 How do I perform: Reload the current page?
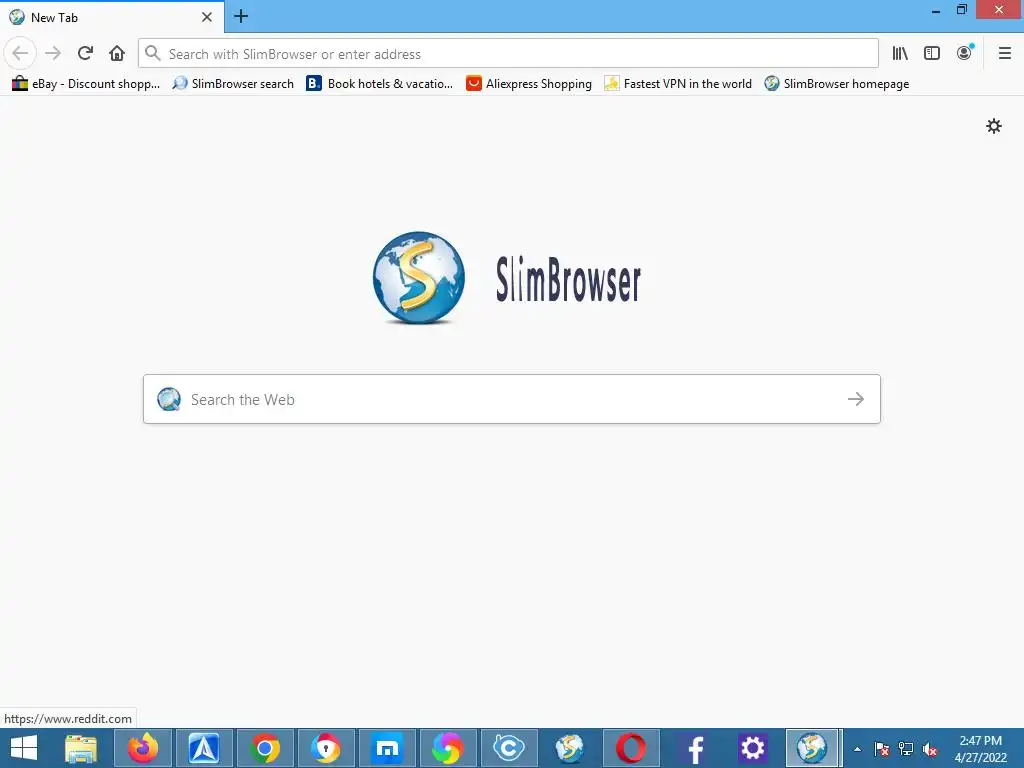[85, 54]
